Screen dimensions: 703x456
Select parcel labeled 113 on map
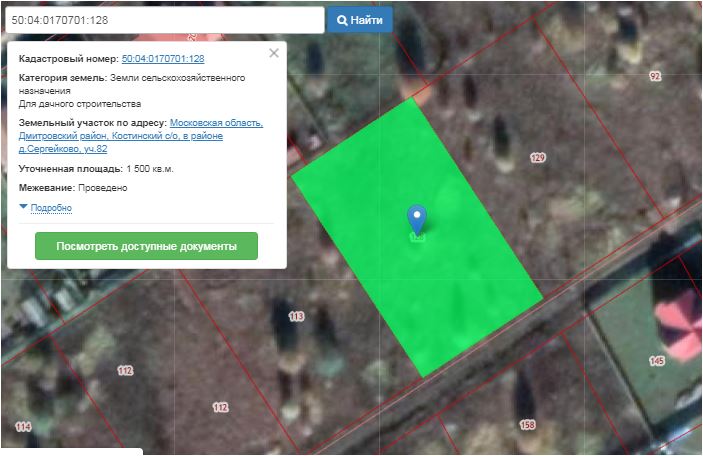point(296,316)
